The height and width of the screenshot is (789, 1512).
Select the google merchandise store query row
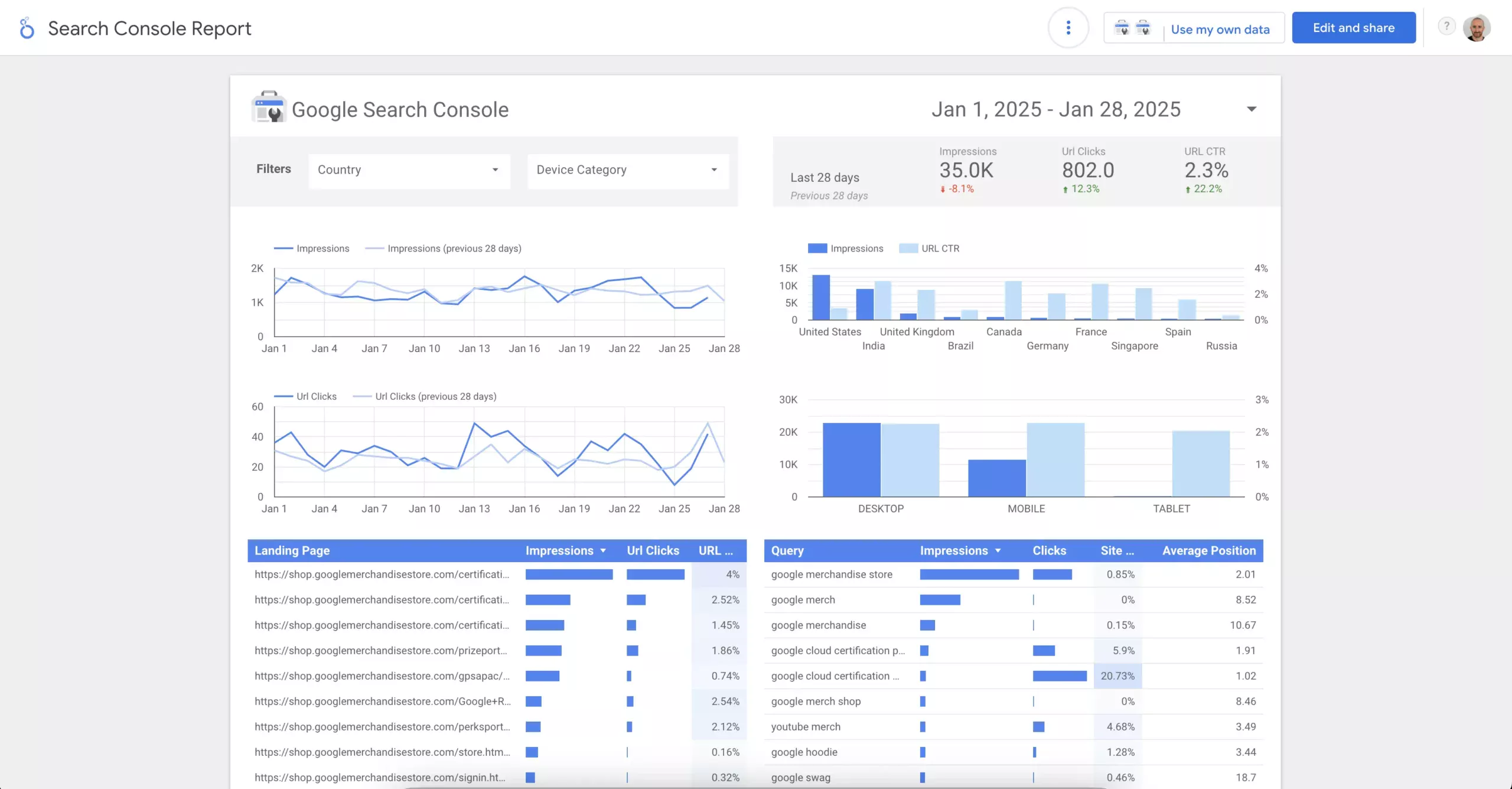point(1013,575)
